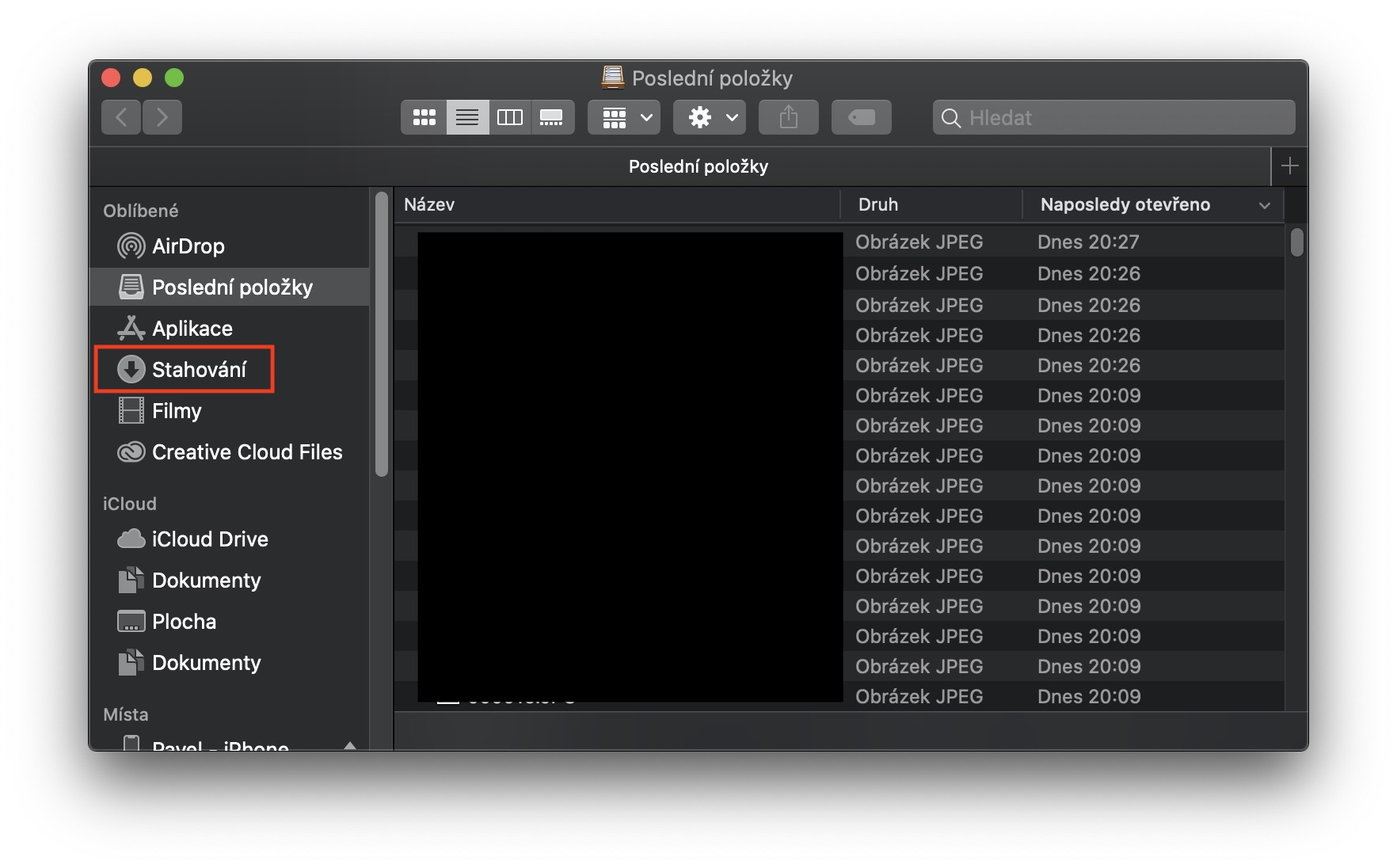Select the Poslední položky tab in tab bar
The image size is (1397, 868).
click(679, 166)
